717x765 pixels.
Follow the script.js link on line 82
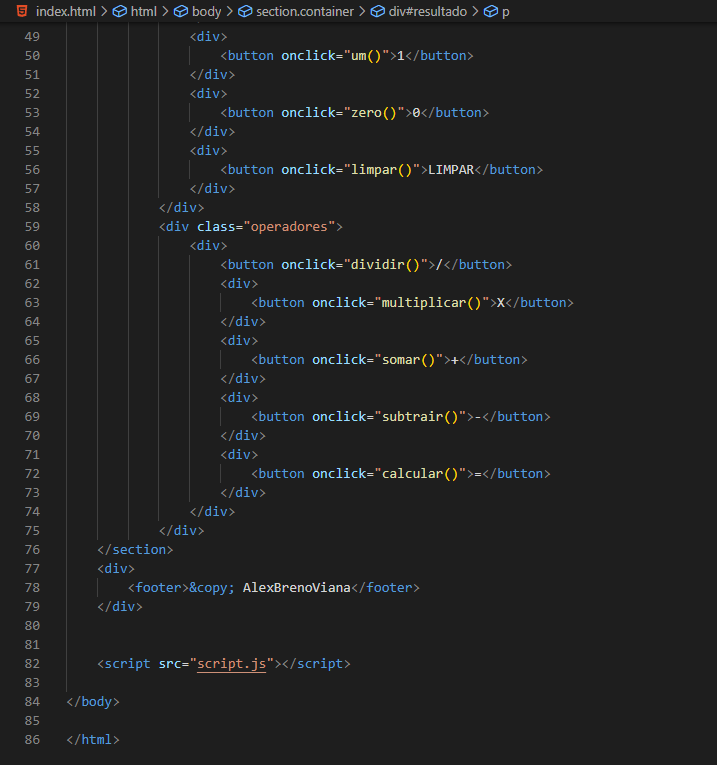click(x=232, y=664)
